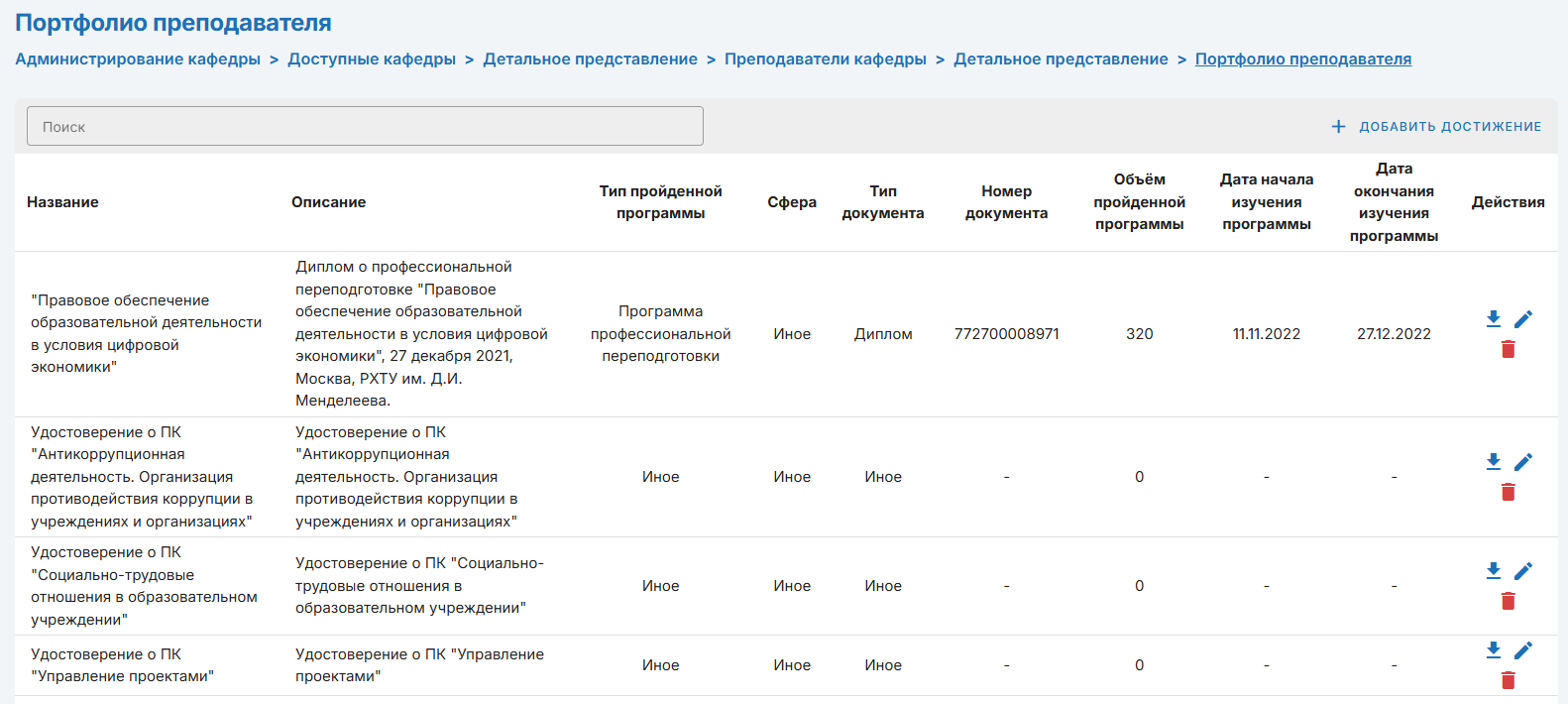Delete the Управление проектами row
Viewport: 1568px width, 704px height.
[x=1509, y=680]
